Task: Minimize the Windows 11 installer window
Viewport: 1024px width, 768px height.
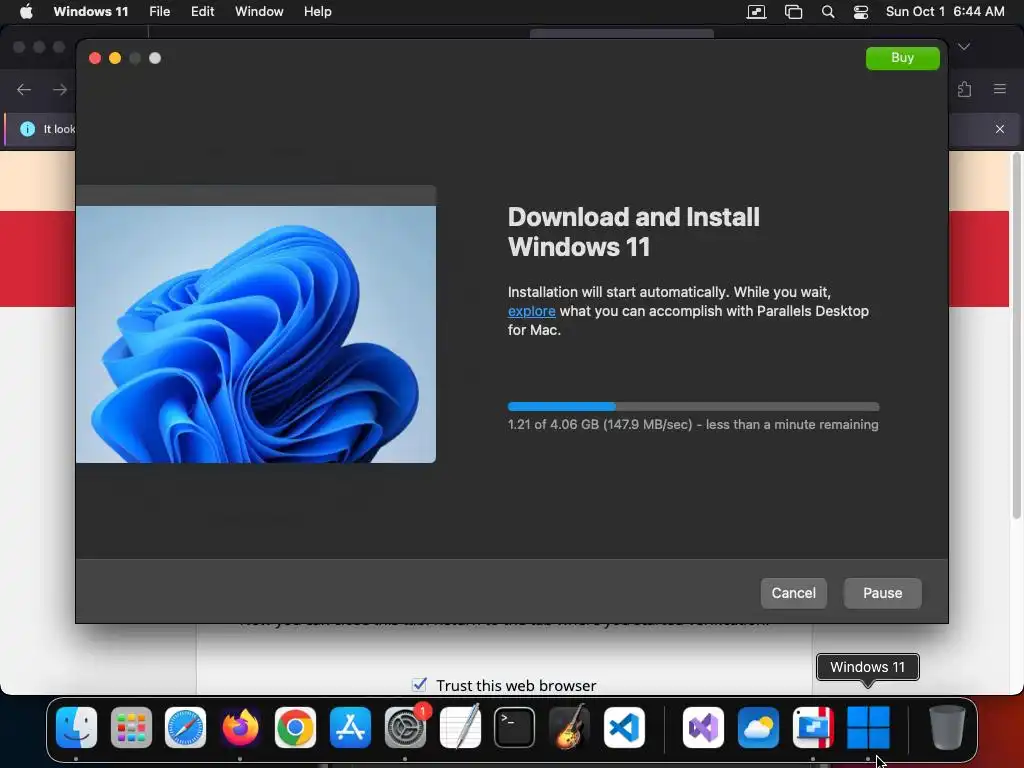Action: [x=115, y=58]
